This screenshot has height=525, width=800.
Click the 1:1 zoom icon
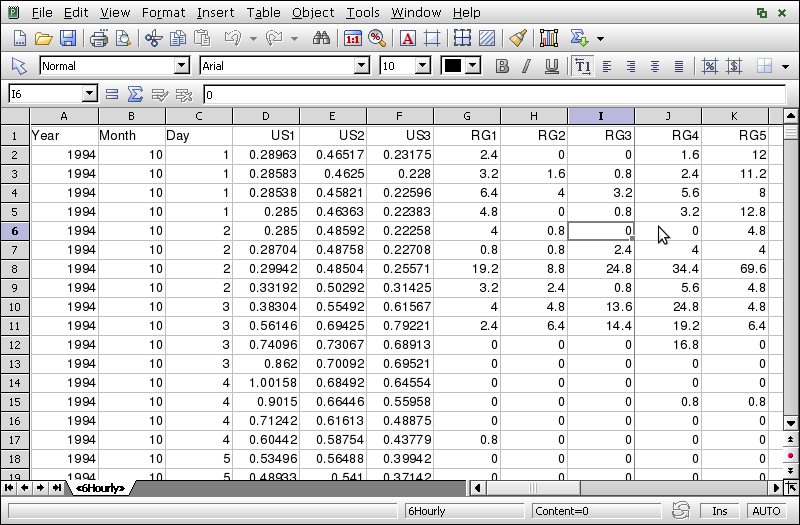(x=353, y=38)
